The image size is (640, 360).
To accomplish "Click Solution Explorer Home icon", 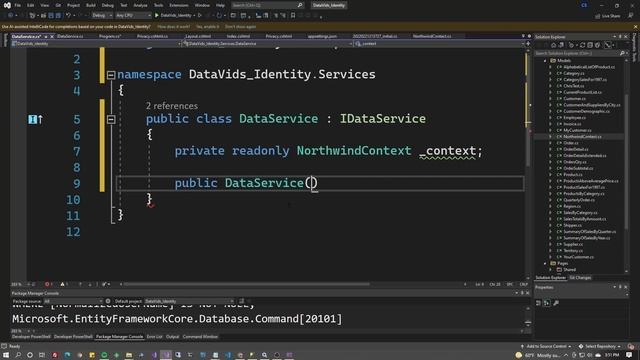I will click(553, 45).
